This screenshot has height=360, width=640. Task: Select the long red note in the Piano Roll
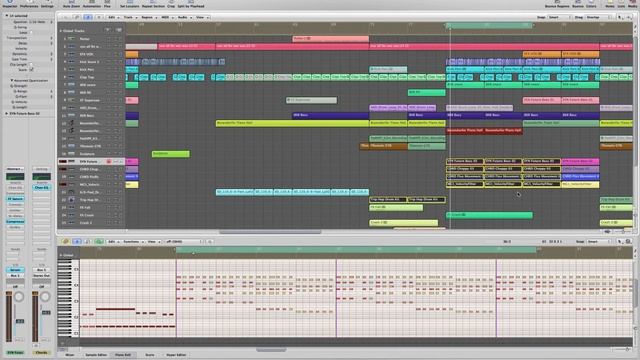click(115, 309)
